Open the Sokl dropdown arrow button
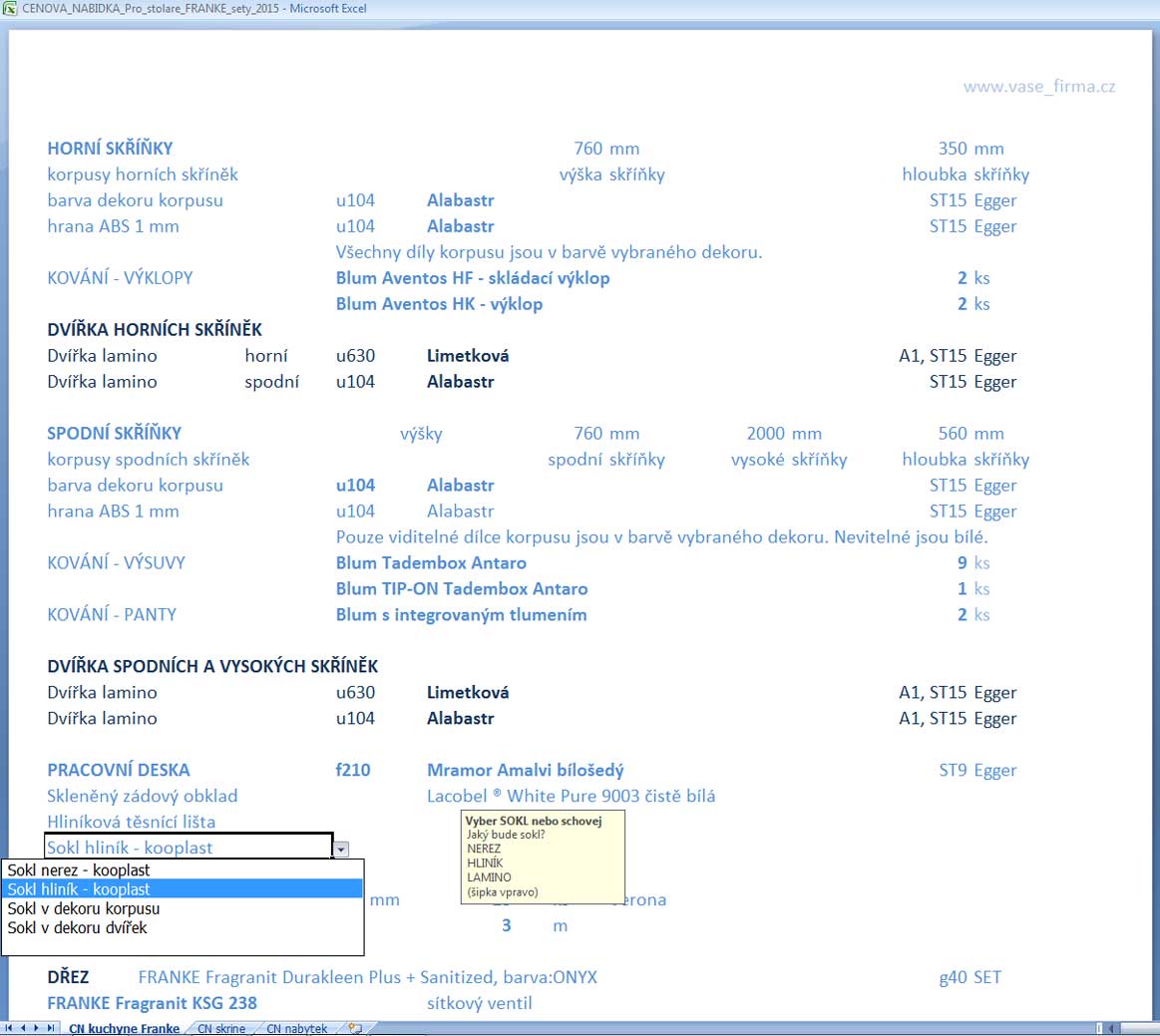Viewport: 1160px width, 1036px height. tap(341, 850)
